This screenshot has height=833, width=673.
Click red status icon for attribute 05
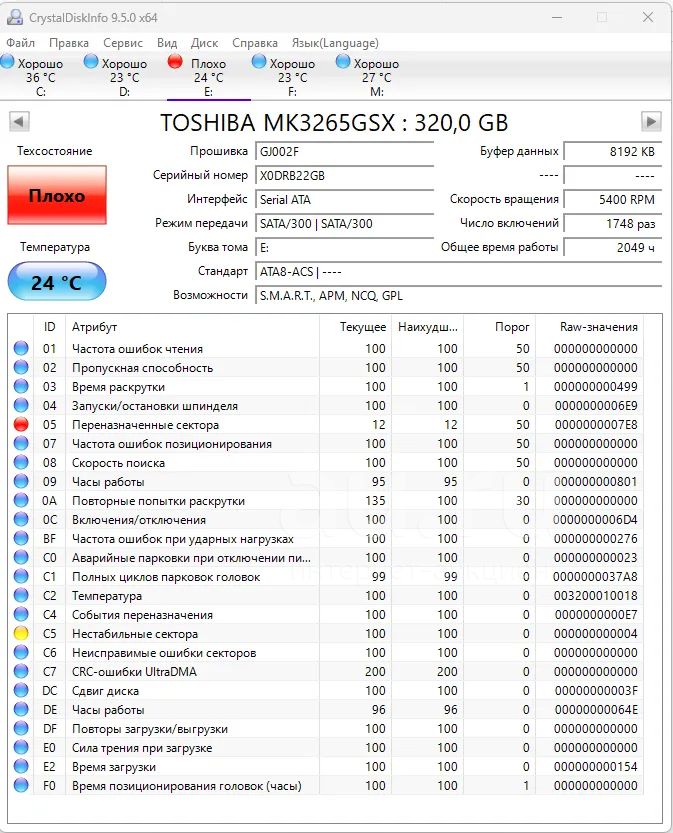(21, 424)
